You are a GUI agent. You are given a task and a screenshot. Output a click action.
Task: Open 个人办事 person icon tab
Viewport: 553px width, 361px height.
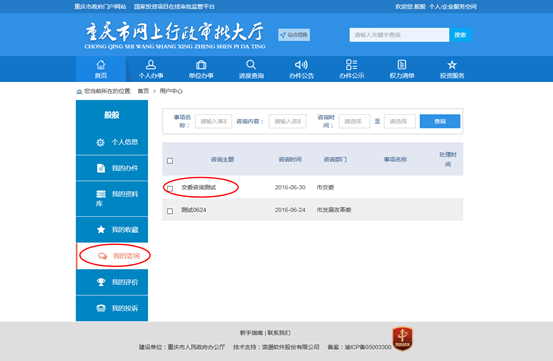click(151, 69)
